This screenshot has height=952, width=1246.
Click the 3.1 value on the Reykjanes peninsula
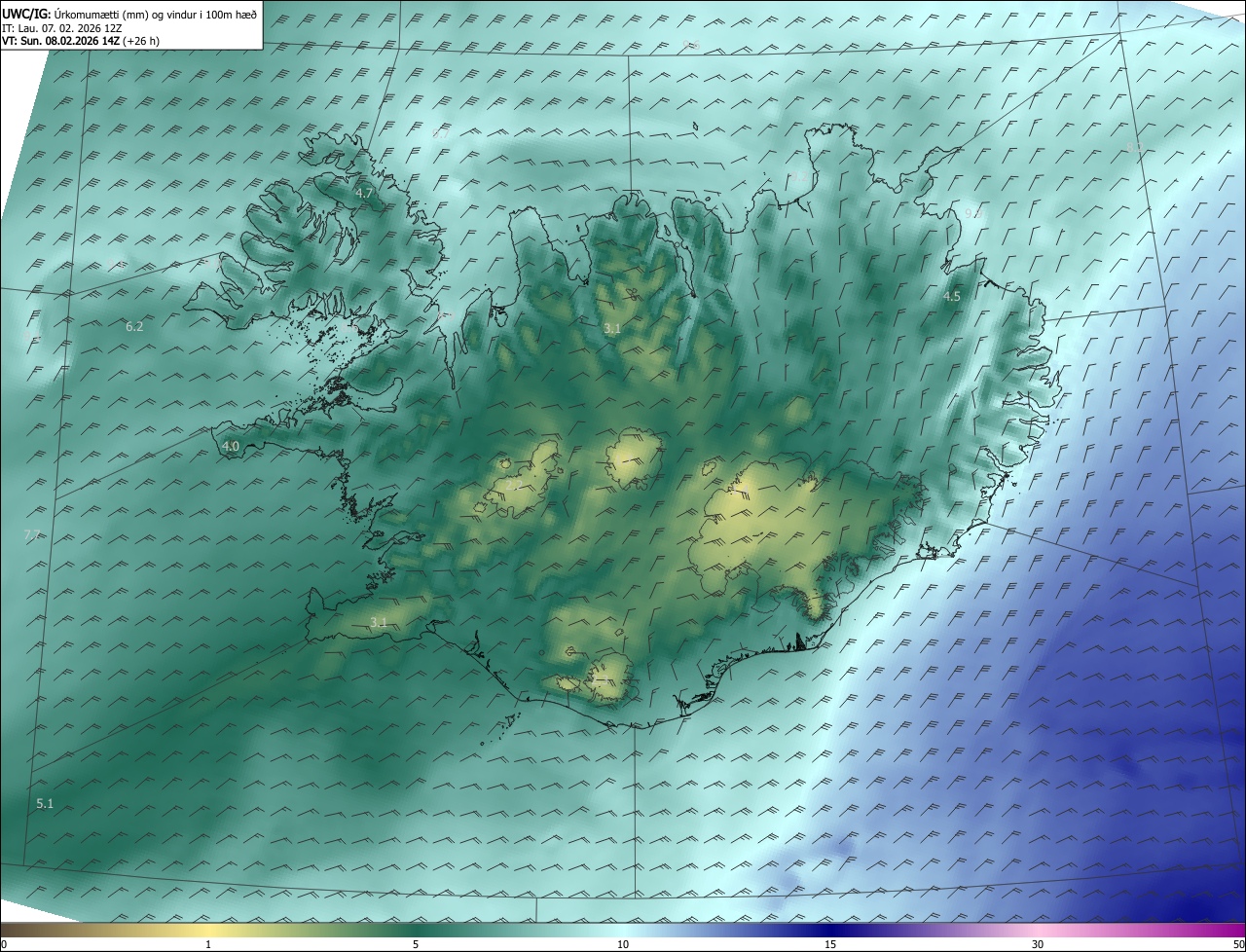pyautogui.click(x=379, y=622)
